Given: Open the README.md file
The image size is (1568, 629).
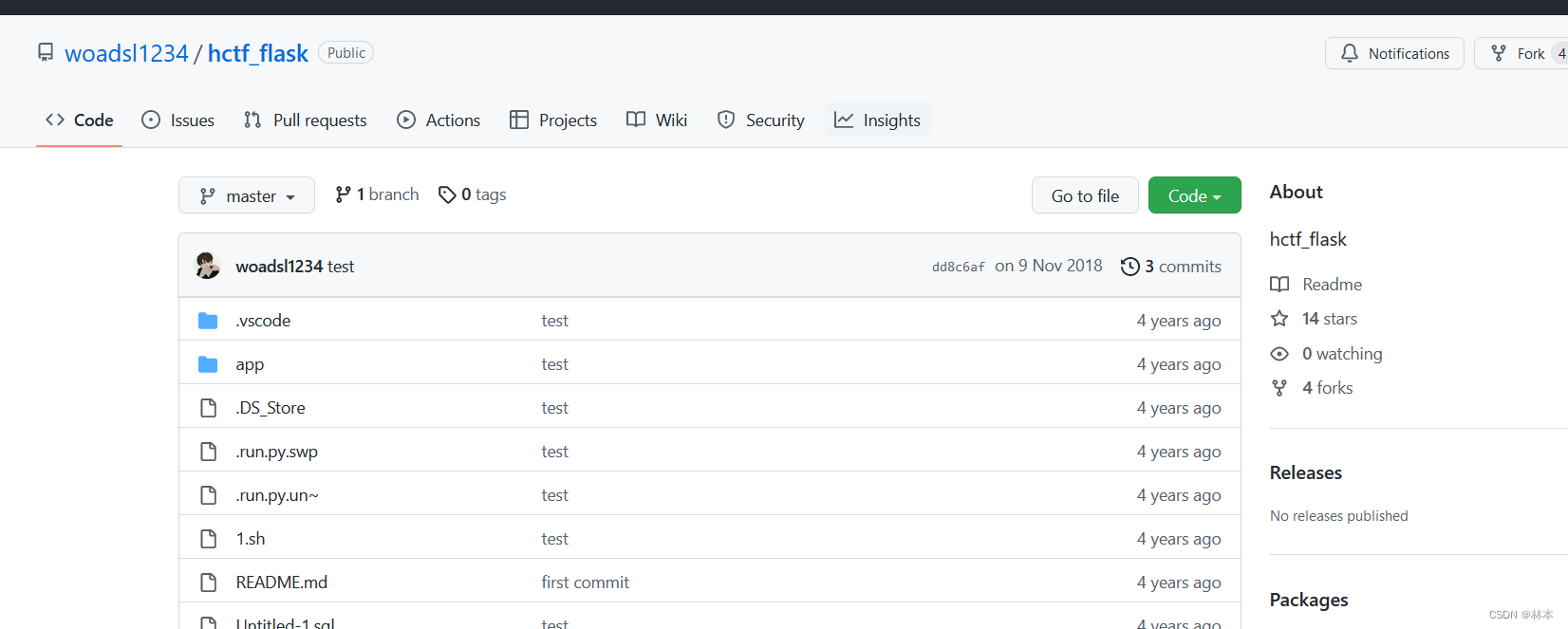Looking at the screenshot, I should coord(282,583).
